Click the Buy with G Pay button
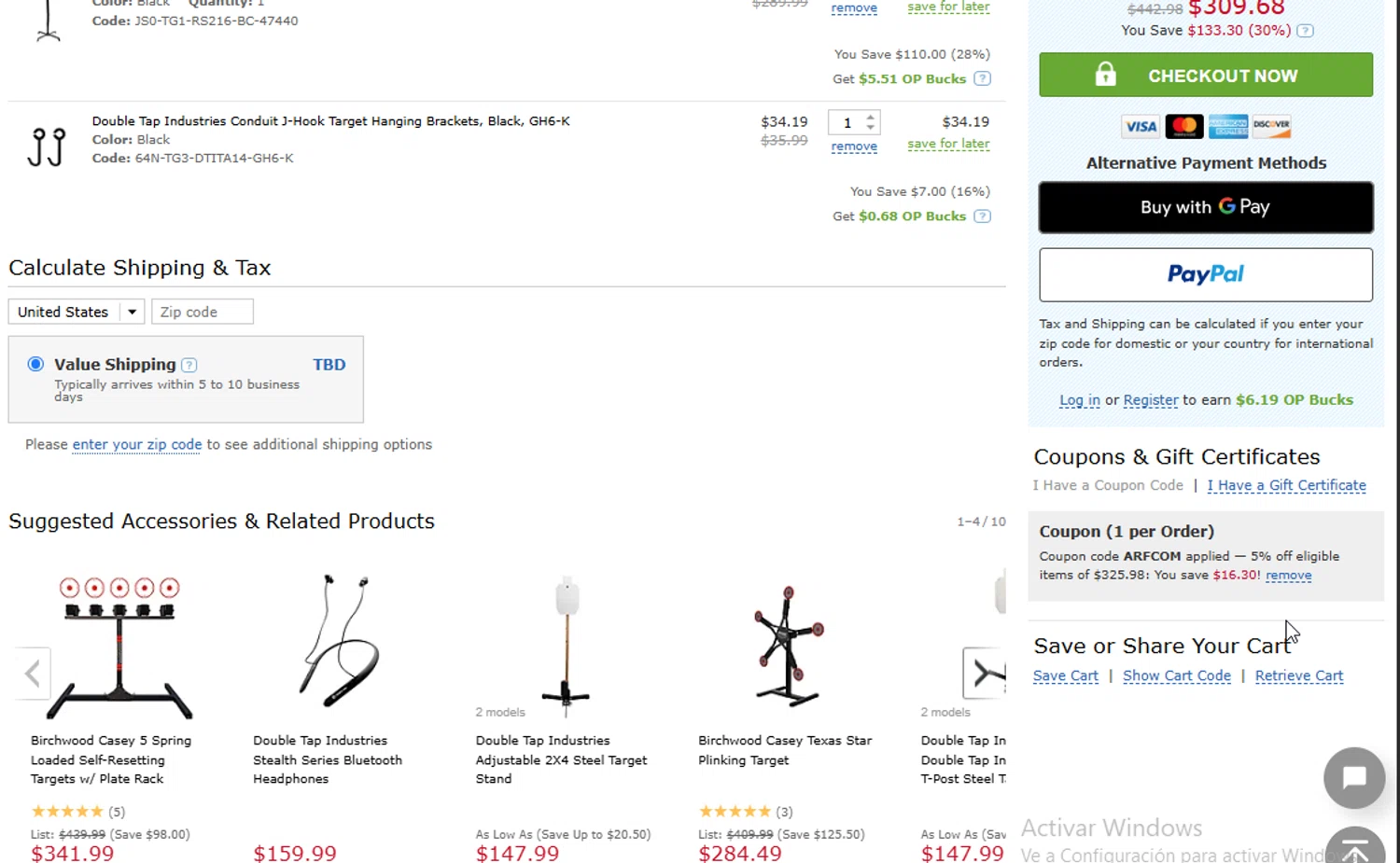1400x863 pixels. tap(1206, 207)
